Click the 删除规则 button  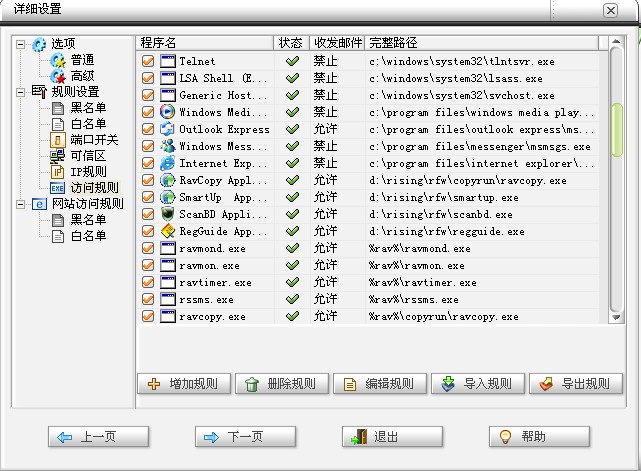tap(282, 384)
